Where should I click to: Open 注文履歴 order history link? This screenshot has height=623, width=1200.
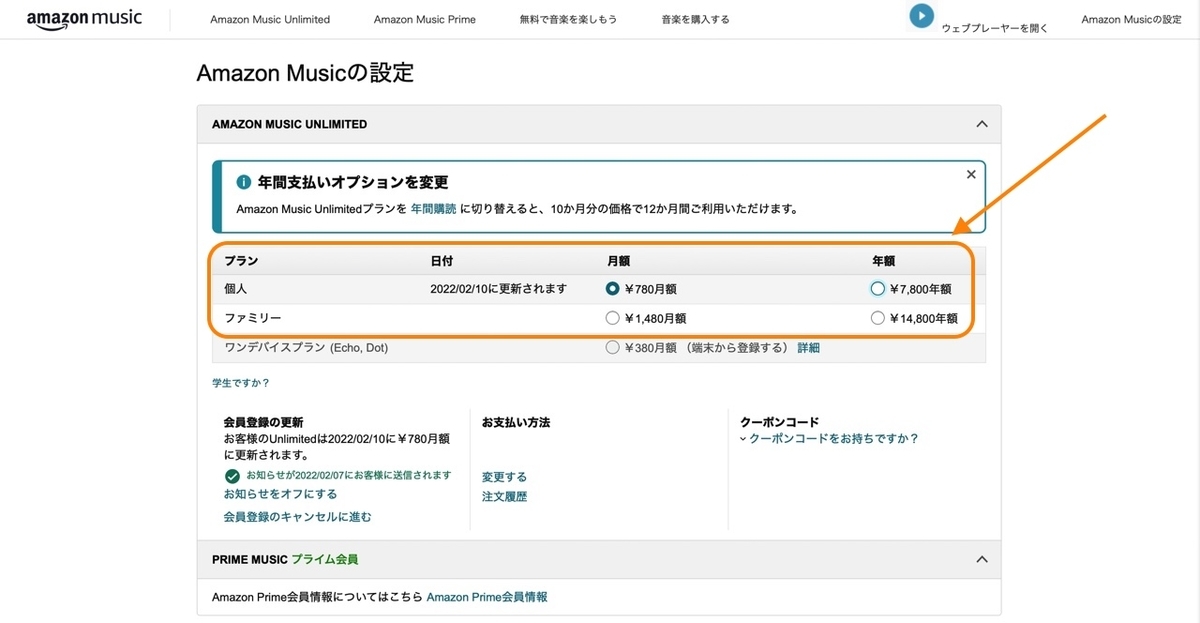pos(504,496)
